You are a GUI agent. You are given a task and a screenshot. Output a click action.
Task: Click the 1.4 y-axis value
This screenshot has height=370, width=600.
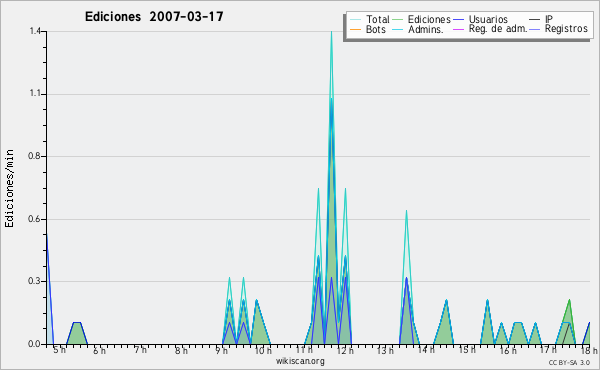pyautogui.click(x=35, y=31)
